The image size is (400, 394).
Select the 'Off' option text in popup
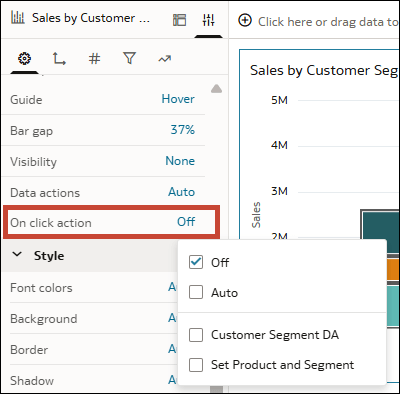point(220,262)
